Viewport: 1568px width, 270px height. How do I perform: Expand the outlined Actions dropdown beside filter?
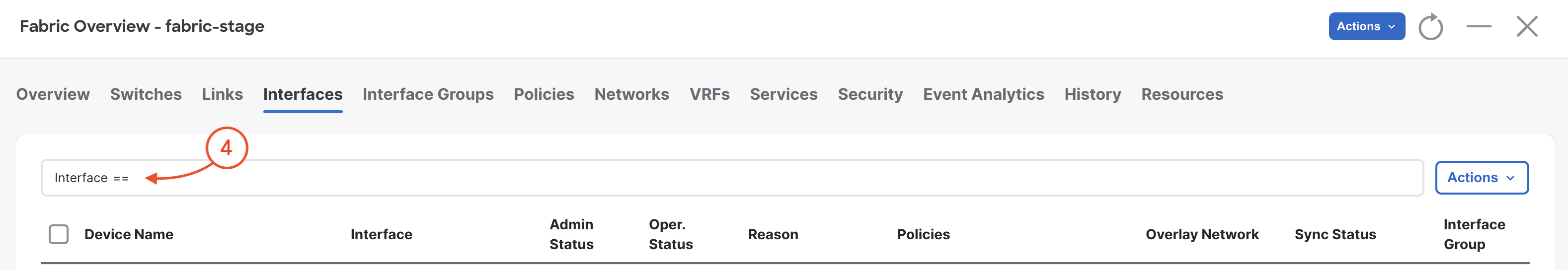(x=1481, y=178)
